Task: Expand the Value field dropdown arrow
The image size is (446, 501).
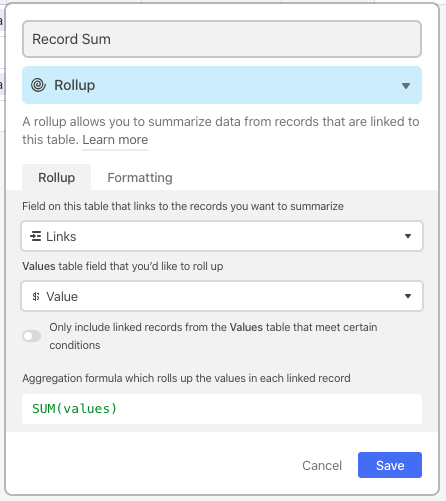Action: click(x=408, y=296)
